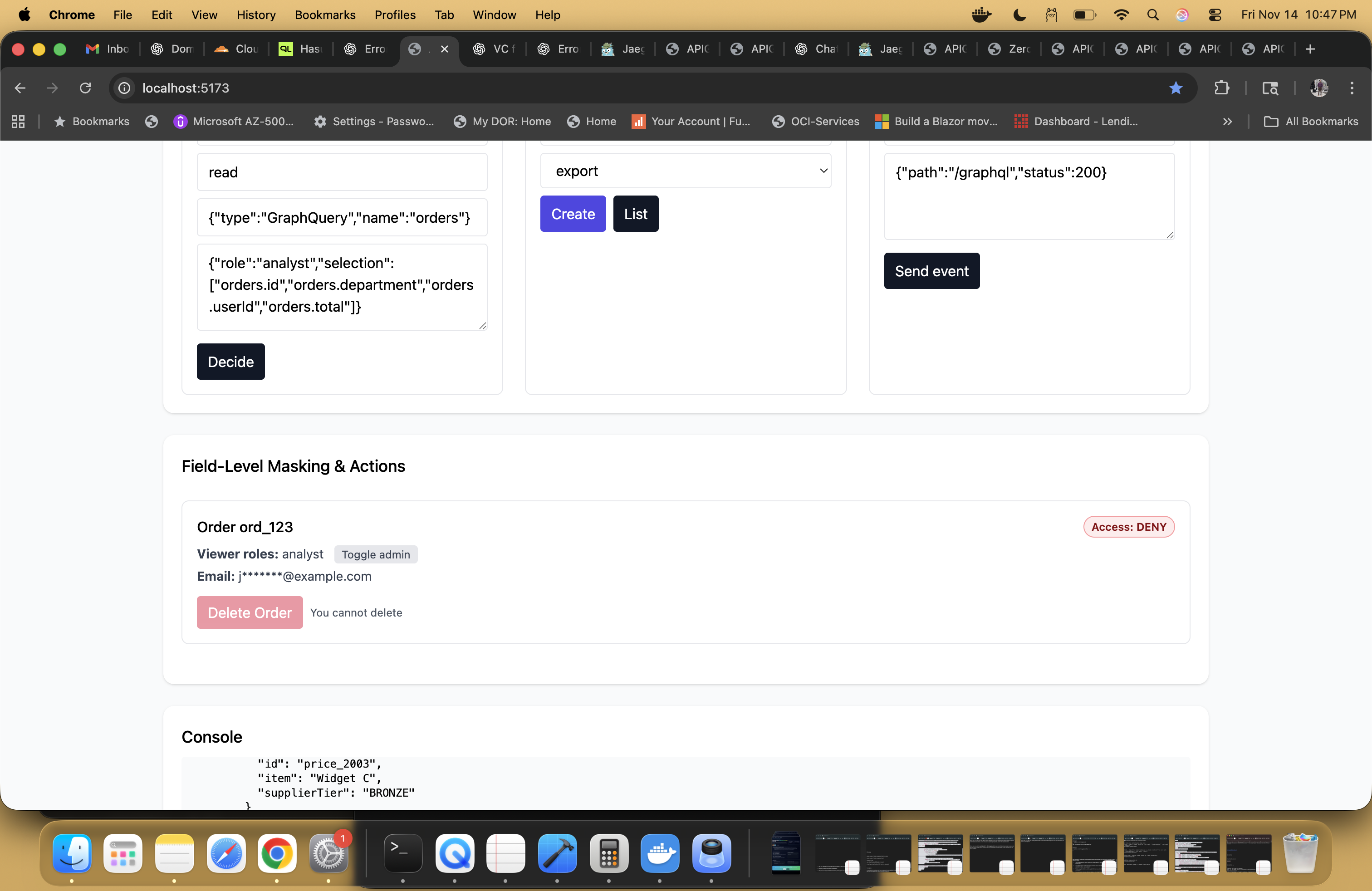Switch to the Jaeger browser tab
Viewport: 1372px width, 891px height.
coord(622,49)
